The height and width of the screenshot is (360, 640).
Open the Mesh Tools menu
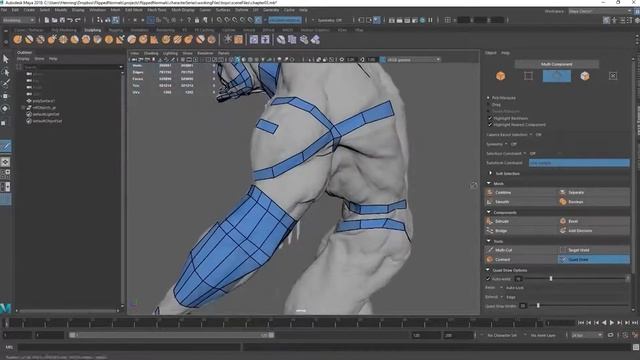(x=157, y=10)
